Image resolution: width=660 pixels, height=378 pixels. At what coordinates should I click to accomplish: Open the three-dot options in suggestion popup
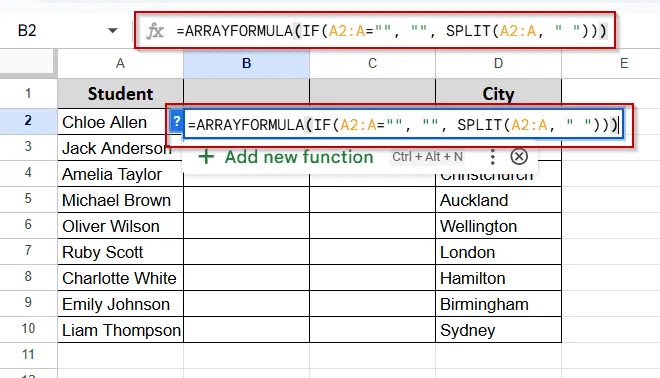pyautogui.click(x=492, y=157)
